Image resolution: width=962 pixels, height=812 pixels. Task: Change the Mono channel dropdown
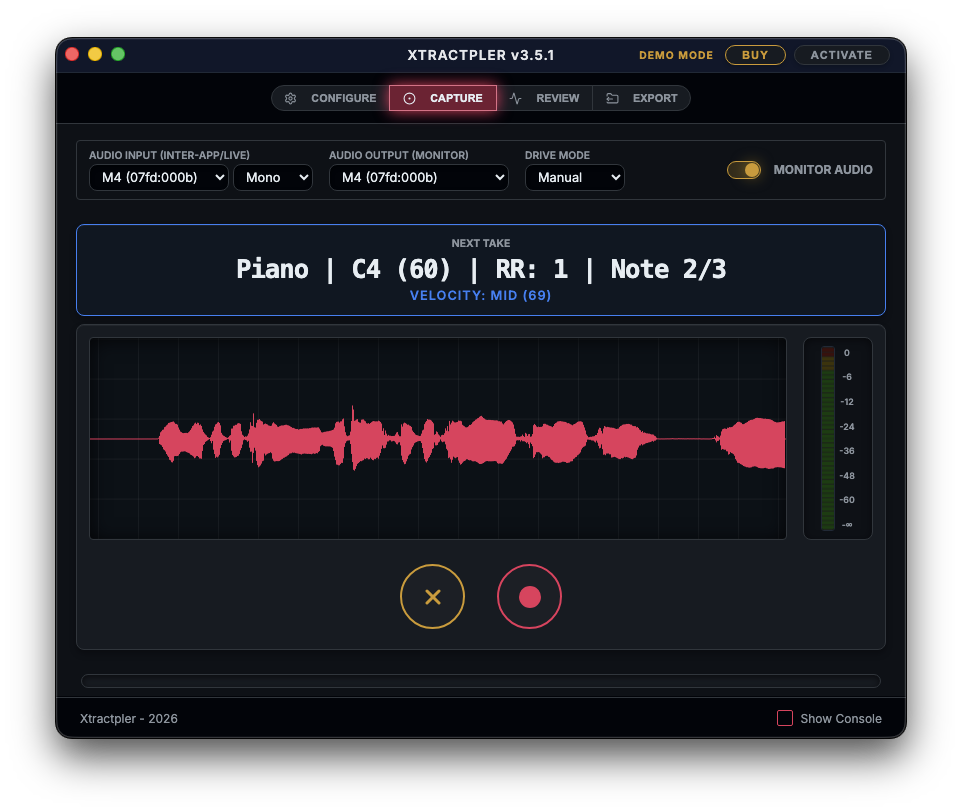tap(272, 177)
